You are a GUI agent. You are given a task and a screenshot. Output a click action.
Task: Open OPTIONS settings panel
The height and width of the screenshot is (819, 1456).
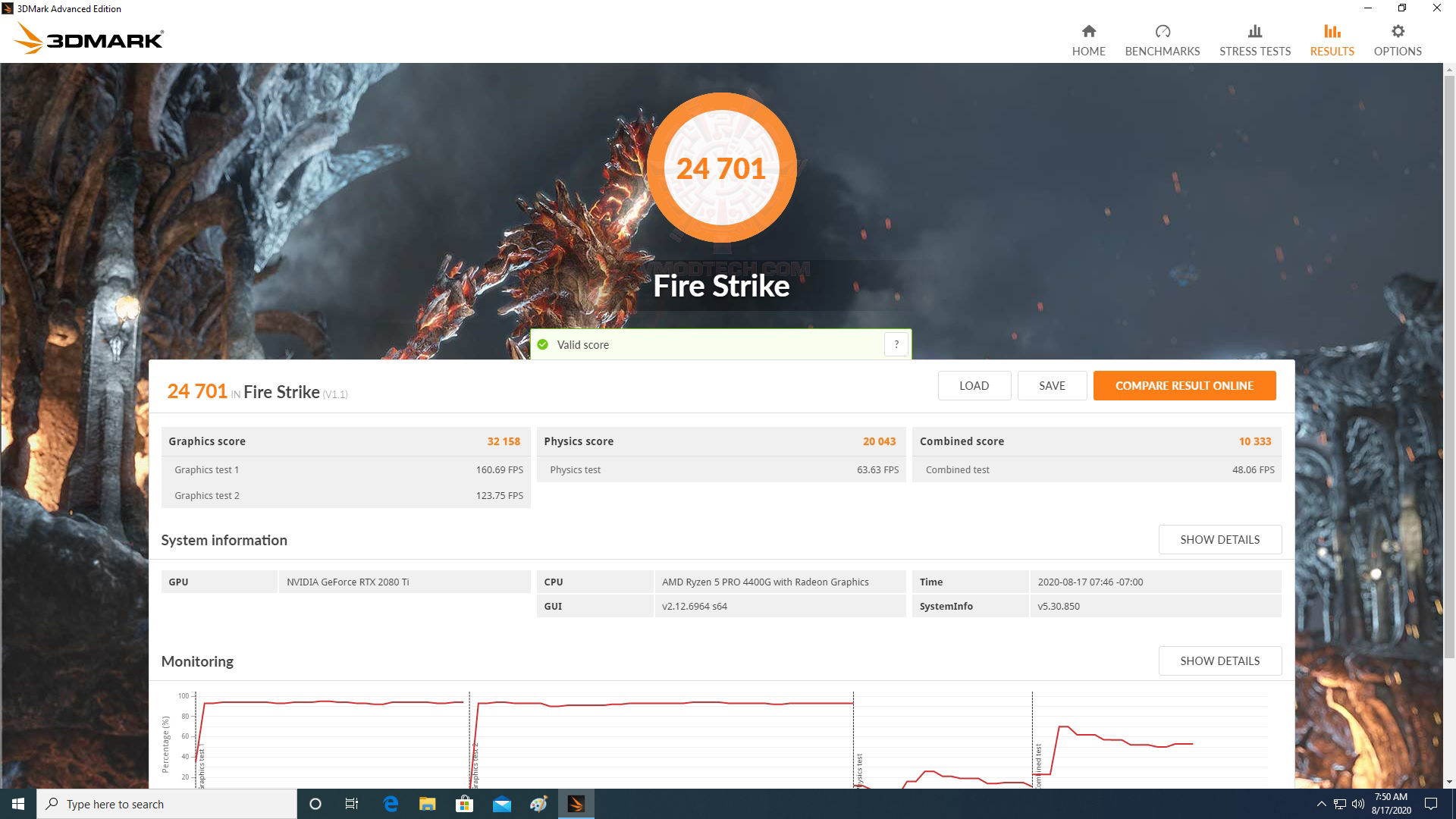point(1397,39)
